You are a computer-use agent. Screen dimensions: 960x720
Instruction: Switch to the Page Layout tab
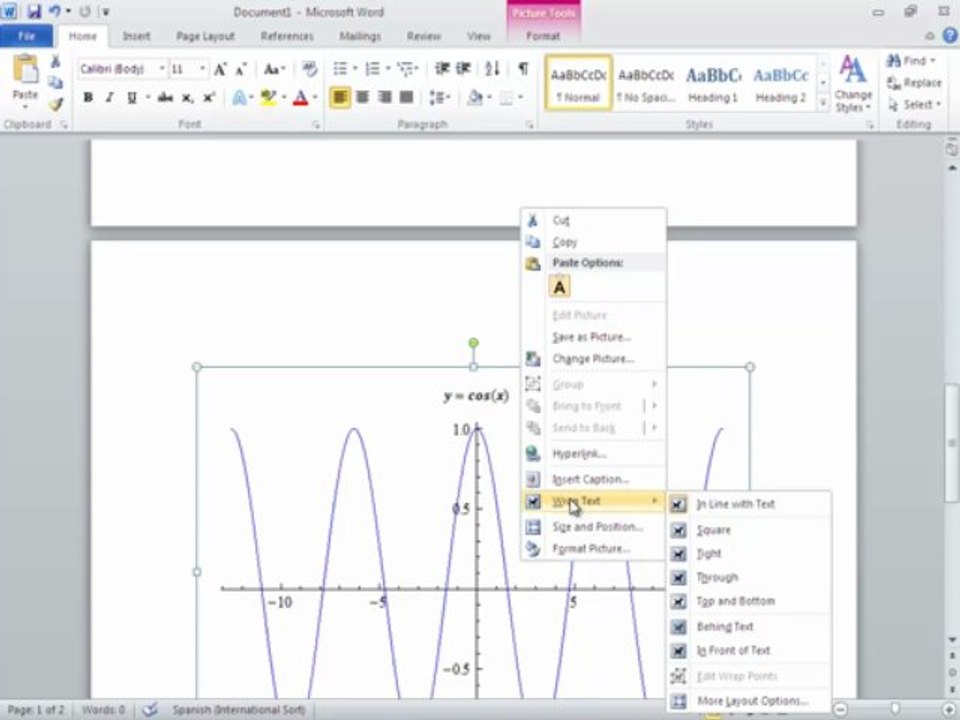click(205, 36)
